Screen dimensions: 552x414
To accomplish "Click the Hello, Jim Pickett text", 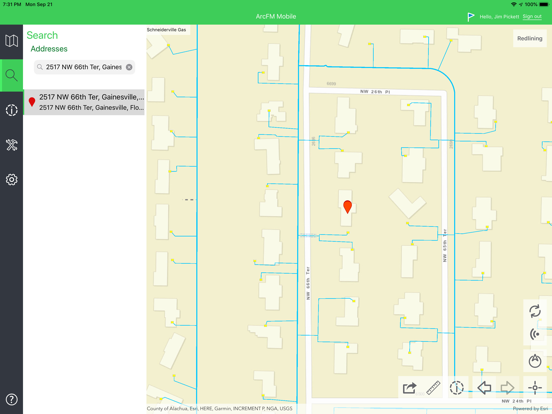I will [499, 17].
